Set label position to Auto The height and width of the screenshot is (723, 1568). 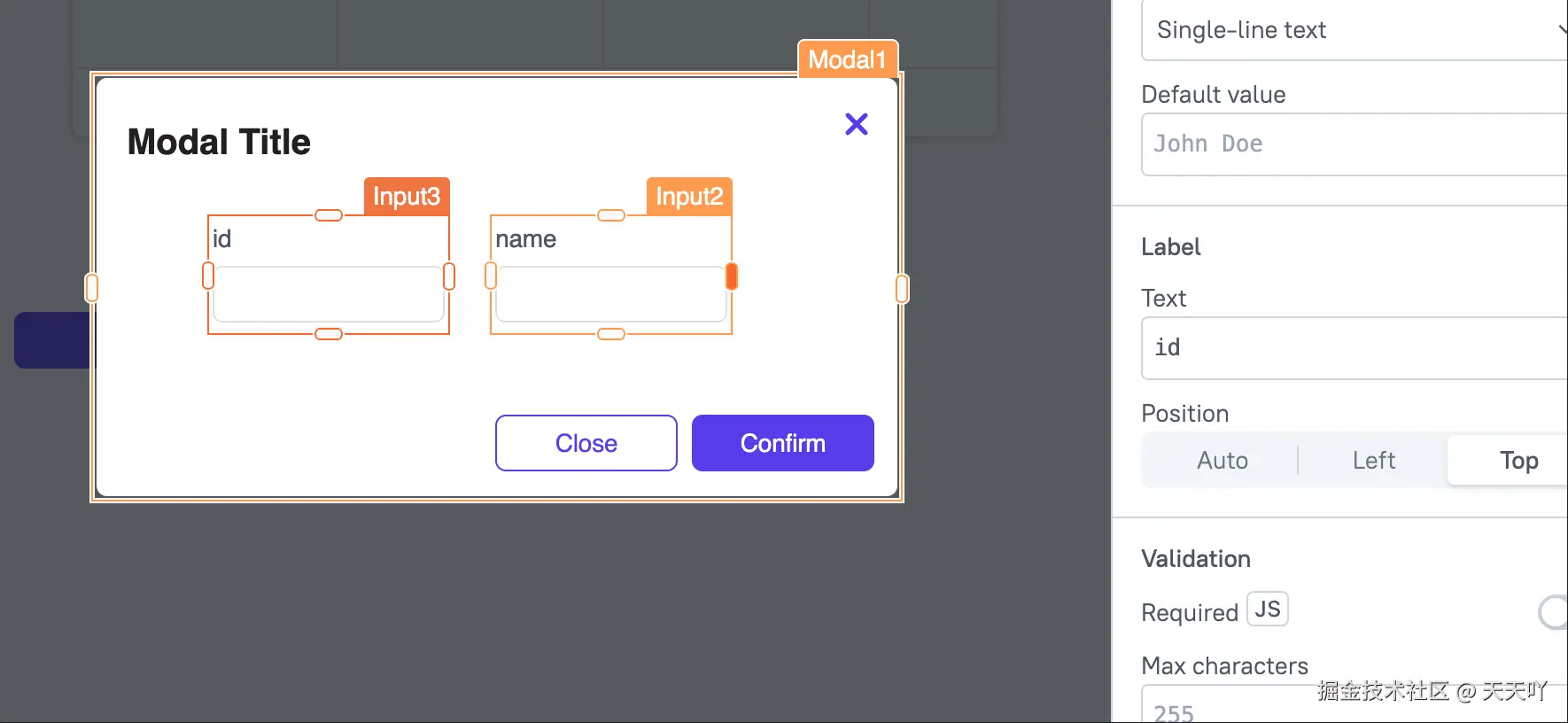coord(1222,461)
